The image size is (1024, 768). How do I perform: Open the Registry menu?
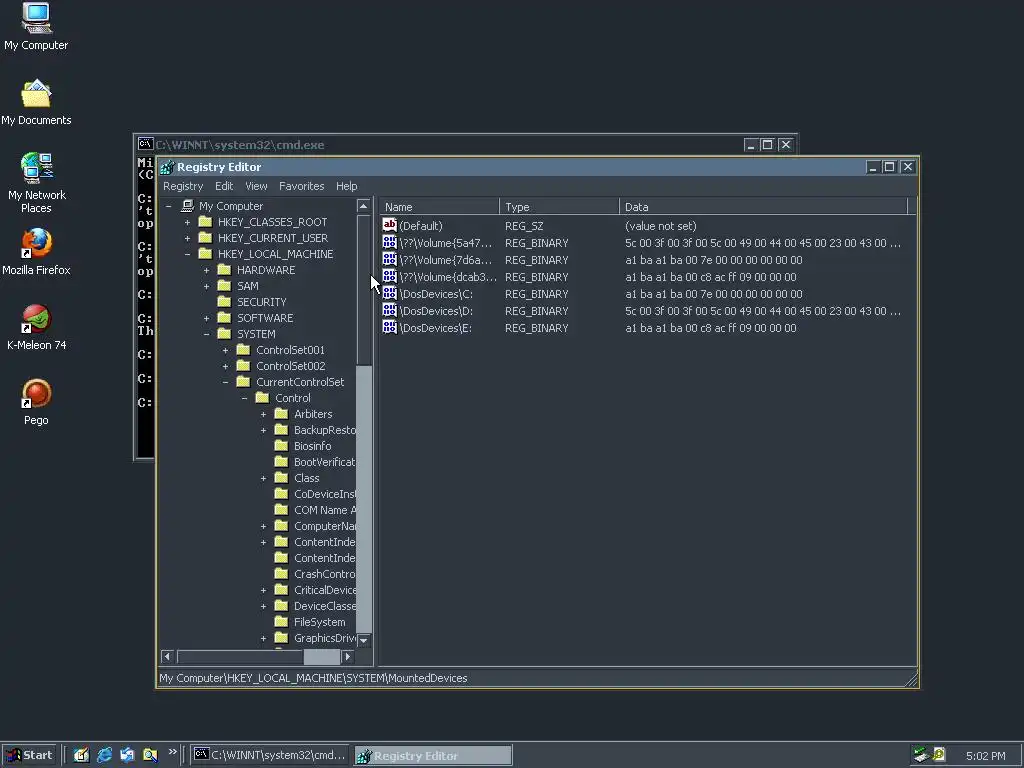[183, 186]
